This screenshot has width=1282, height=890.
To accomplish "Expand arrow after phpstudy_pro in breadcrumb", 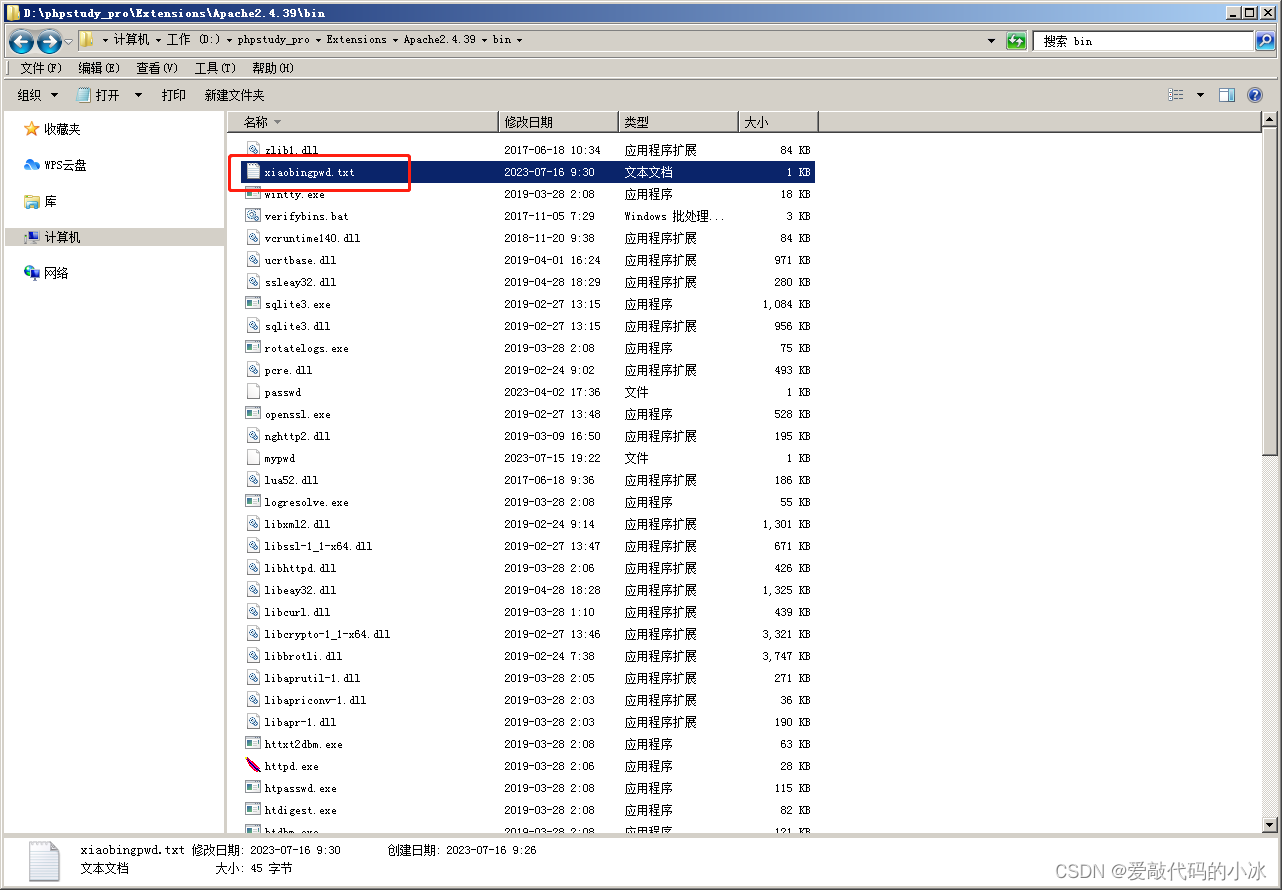I will [318, 40].
